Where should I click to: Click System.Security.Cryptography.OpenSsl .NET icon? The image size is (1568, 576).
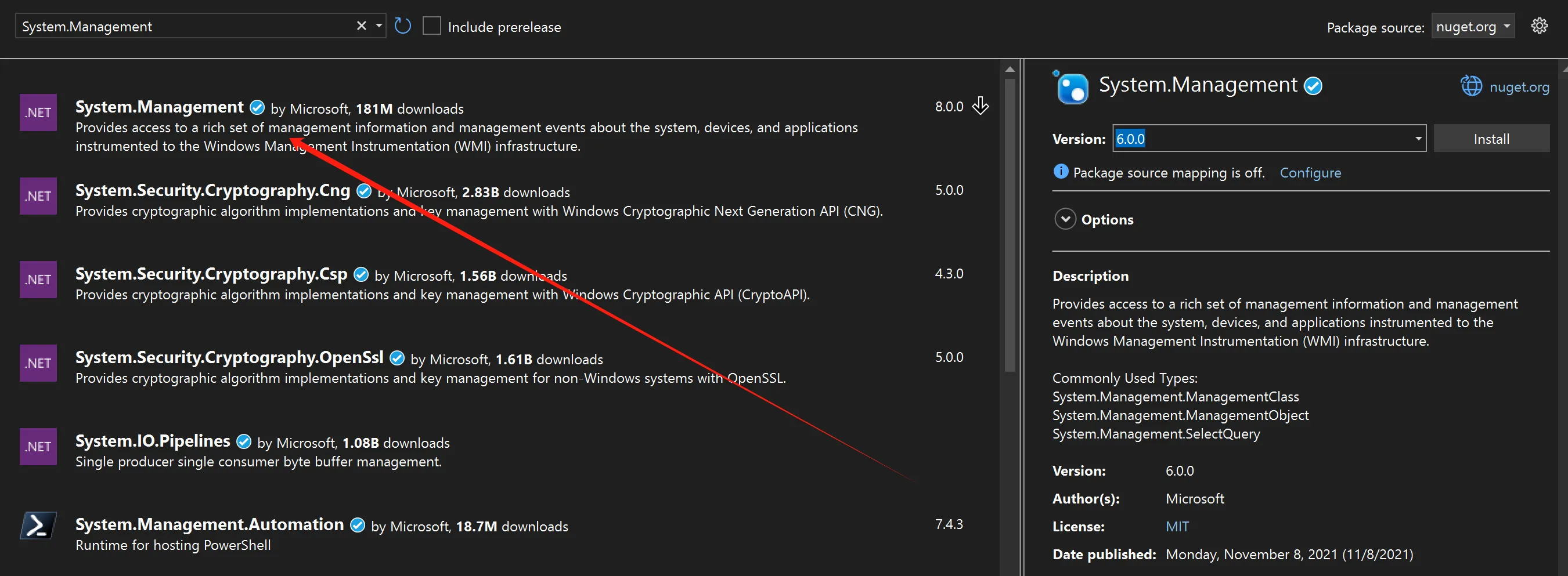point(38,363)
